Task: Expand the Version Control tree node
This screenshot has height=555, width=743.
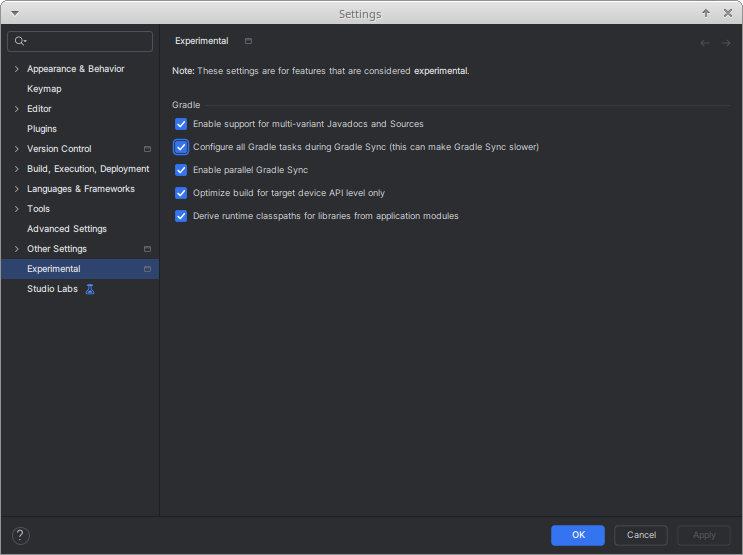Action: 17,149
